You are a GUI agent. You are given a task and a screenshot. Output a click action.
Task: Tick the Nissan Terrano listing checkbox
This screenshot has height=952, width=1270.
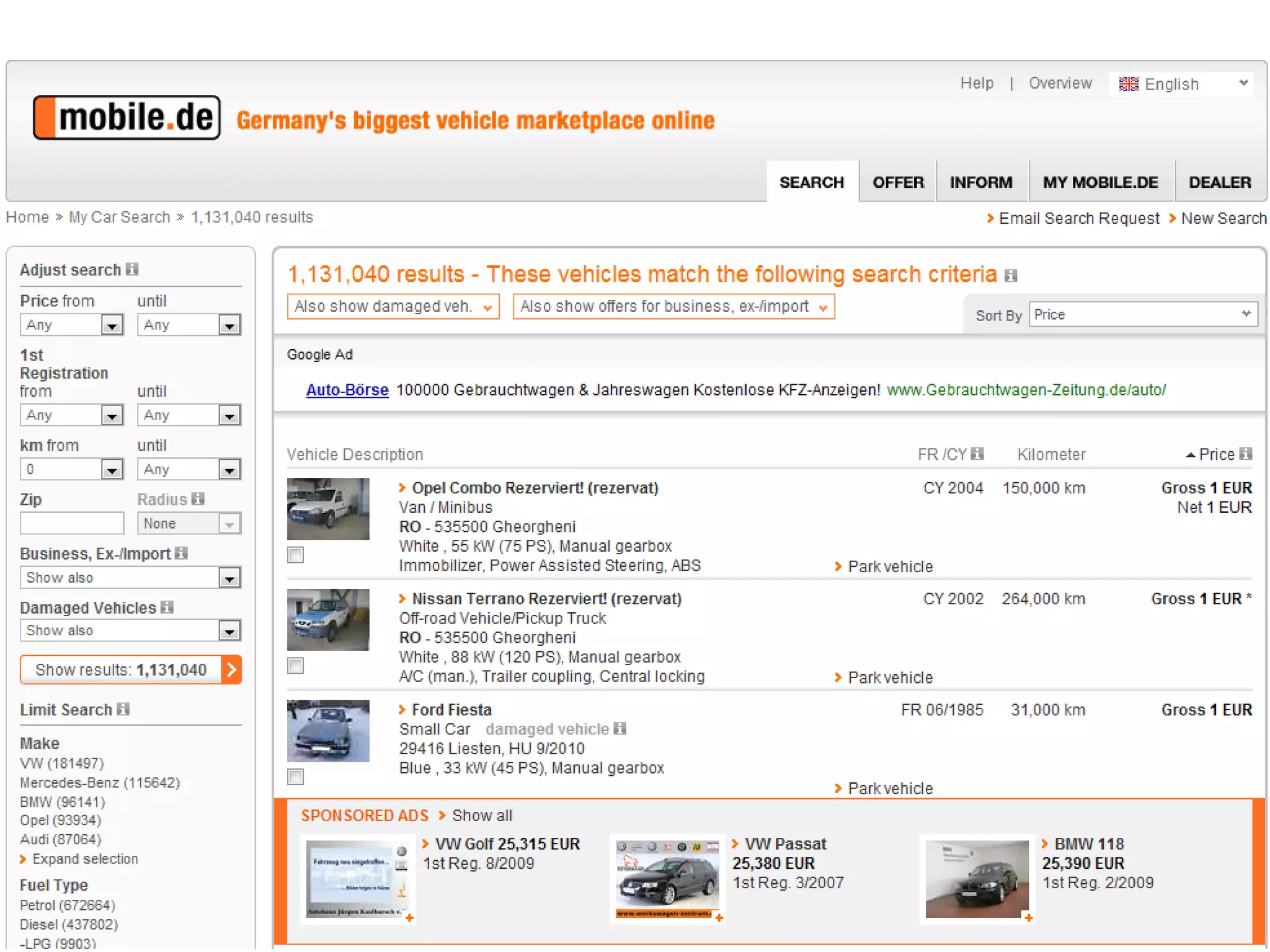296,666
